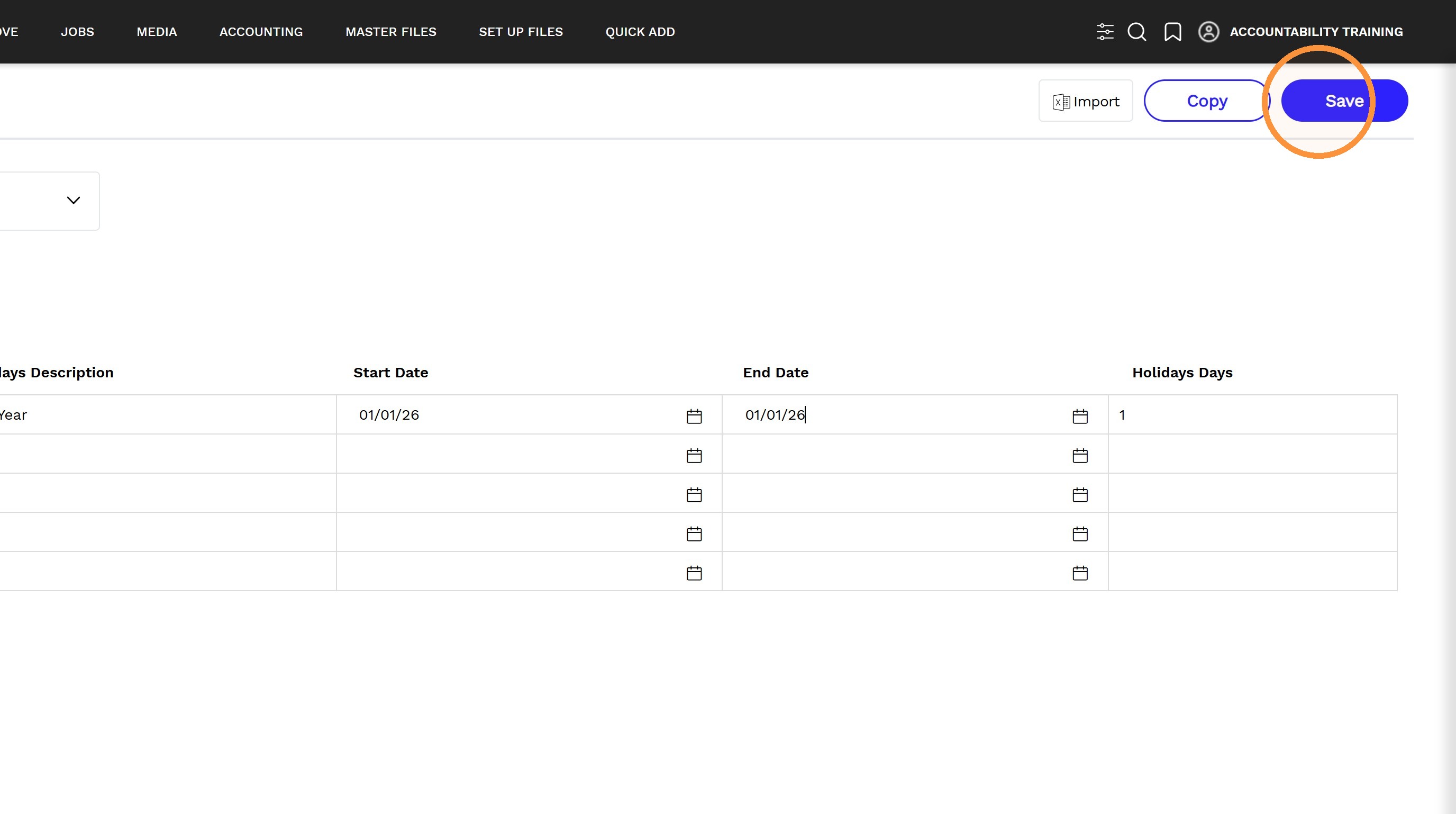Screen dimensions: 1456x814
Task: Open the filter settings sliders icon
Action: pos(1105,32)
